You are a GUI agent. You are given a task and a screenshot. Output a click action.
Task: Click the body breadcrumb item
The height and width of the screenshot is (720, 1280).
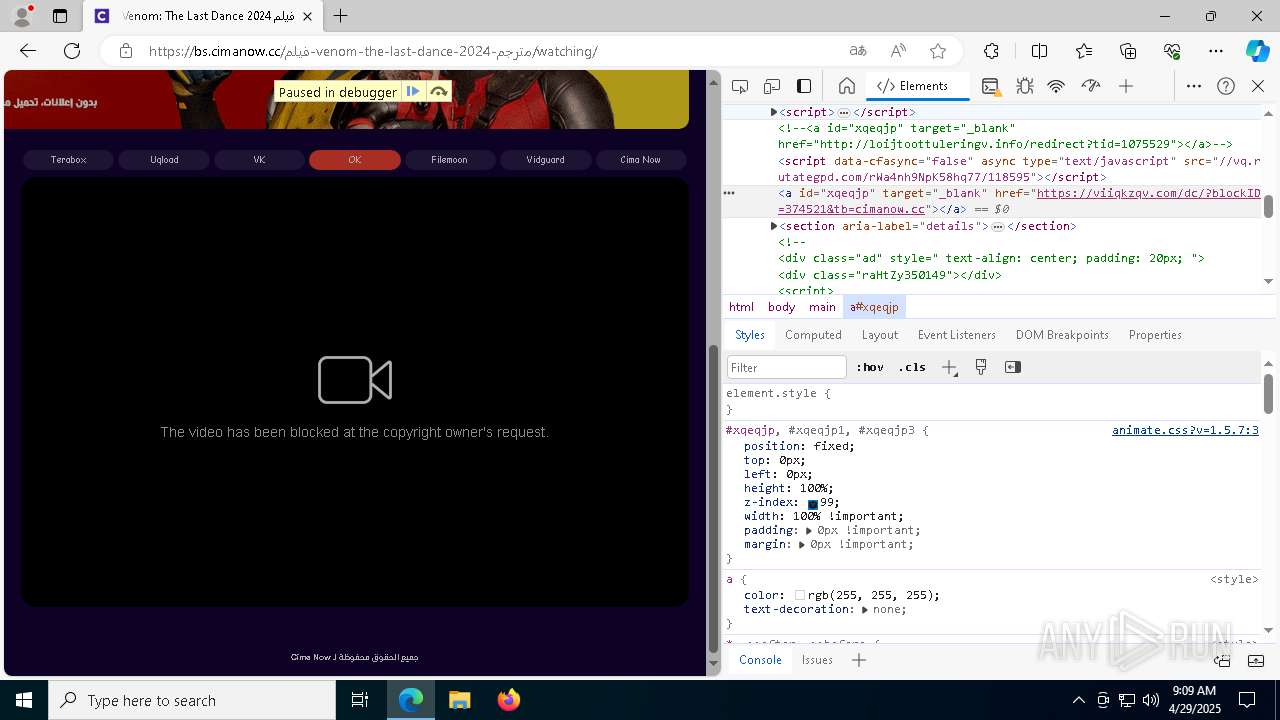pyautogui.click(x=781, y=307)
